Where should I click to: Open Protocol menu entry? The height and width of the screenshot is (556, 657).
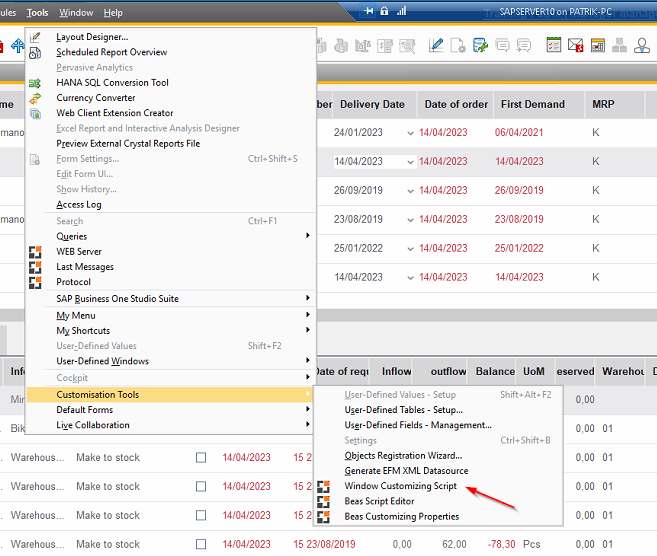pyautogui.click(x=73, y=282)
